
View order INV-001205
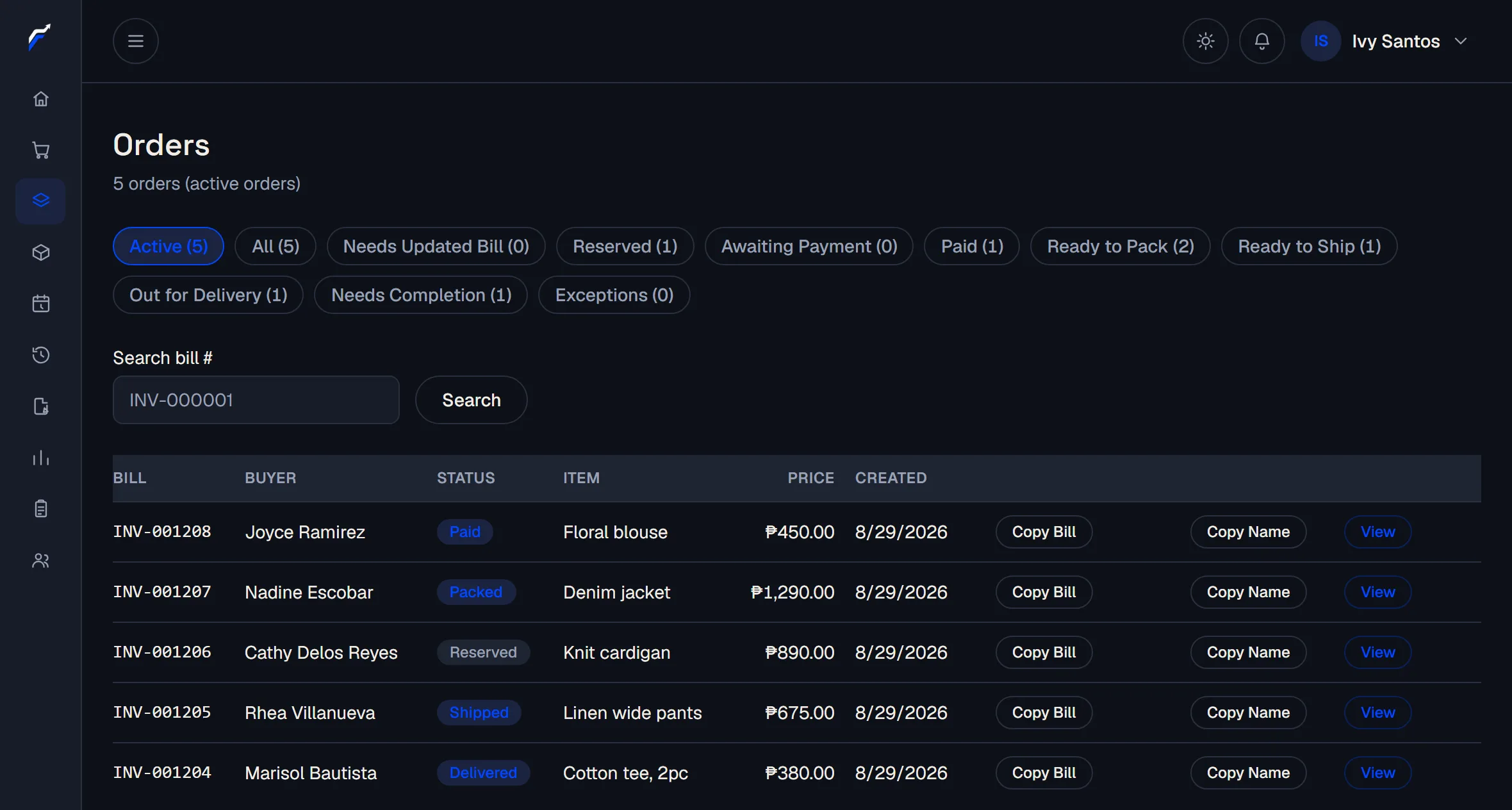[1377, 713]
